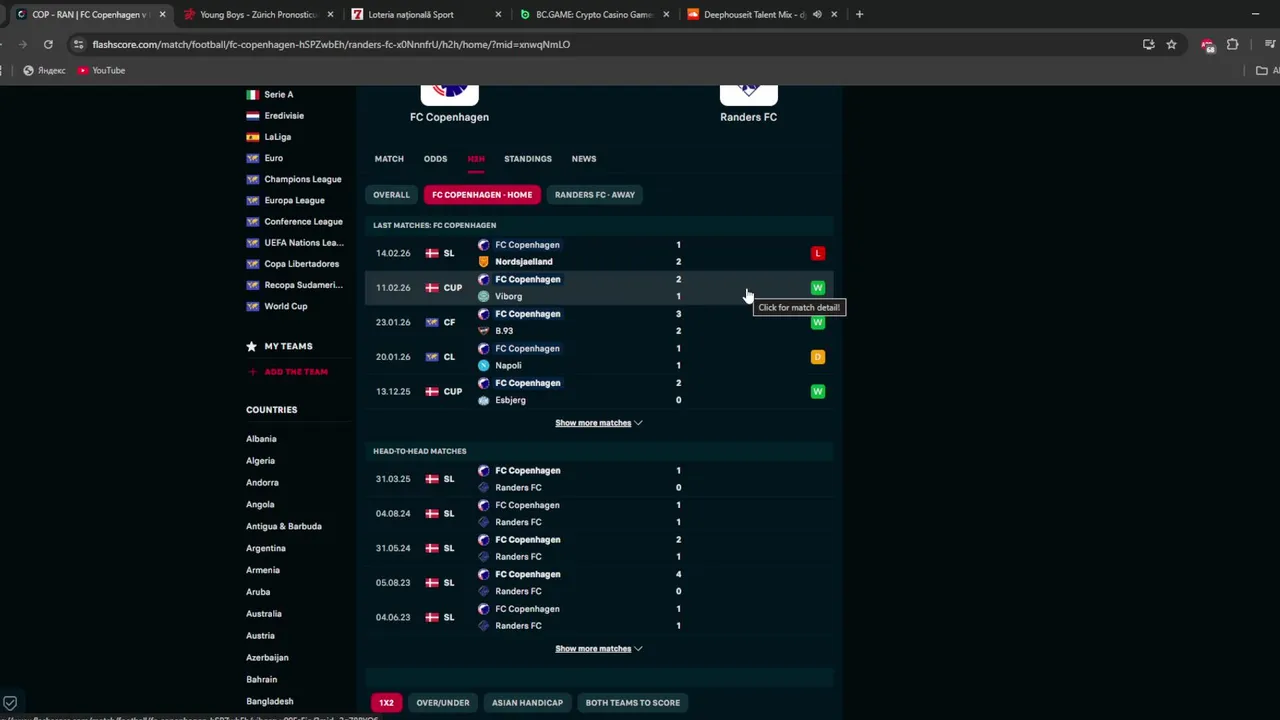Screen dimensions: 1280x720
Task: Open the 05.08.23 head-to-head match row
Action: coord(599,583)
